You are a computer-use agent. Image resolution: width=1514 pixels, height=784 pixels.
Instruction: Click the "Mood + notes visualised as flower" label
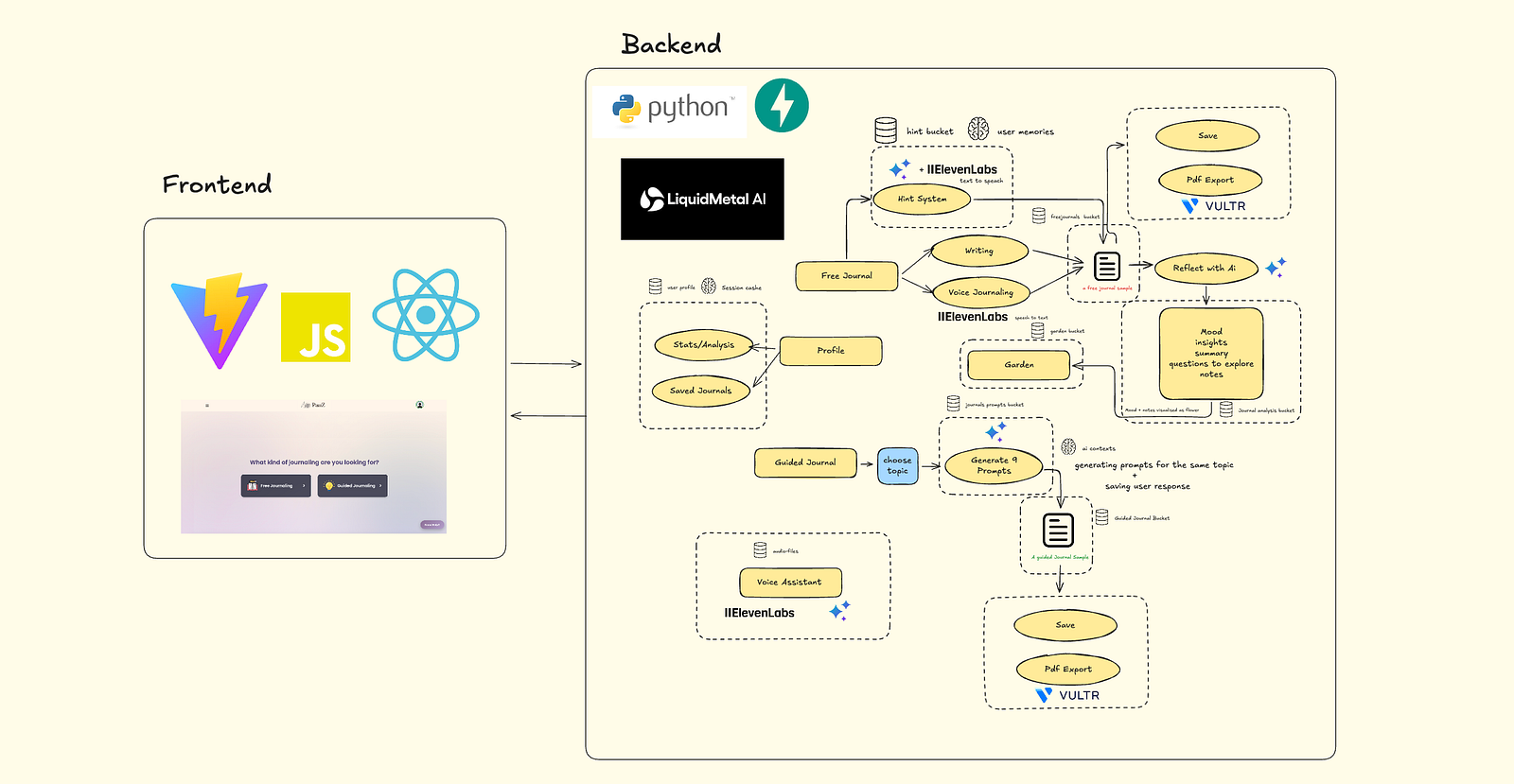click(x=1161, y=410)
